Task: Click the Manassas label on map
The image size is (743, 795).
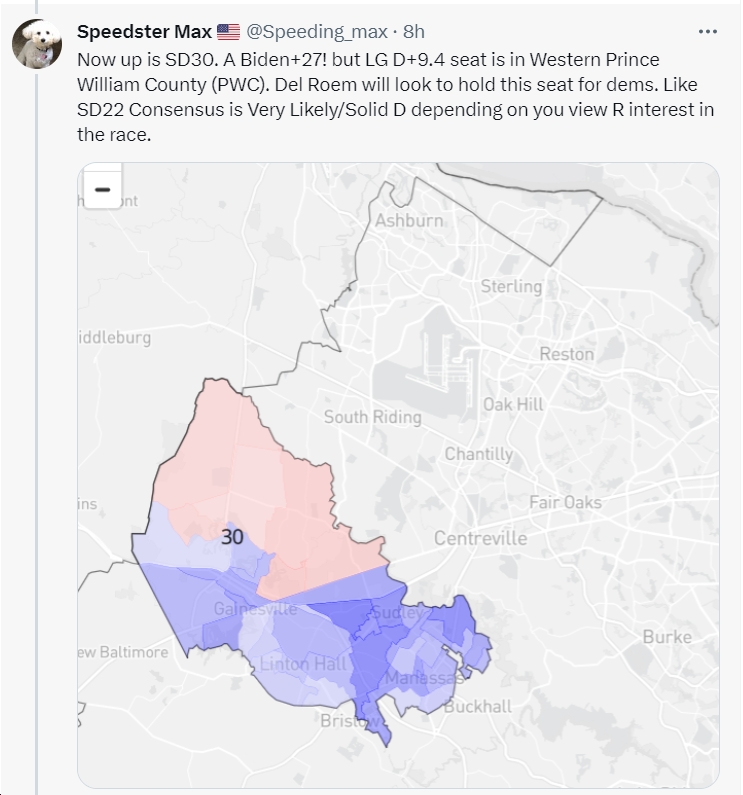Action: click(424, 677)
